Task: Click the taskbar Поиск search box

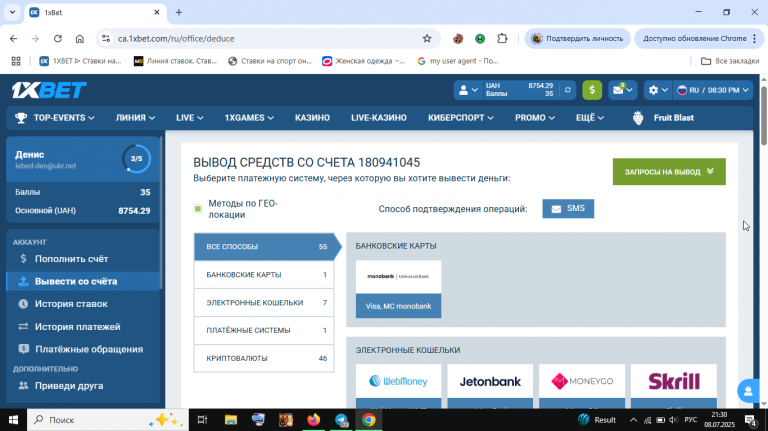Action: pos(107,420)
